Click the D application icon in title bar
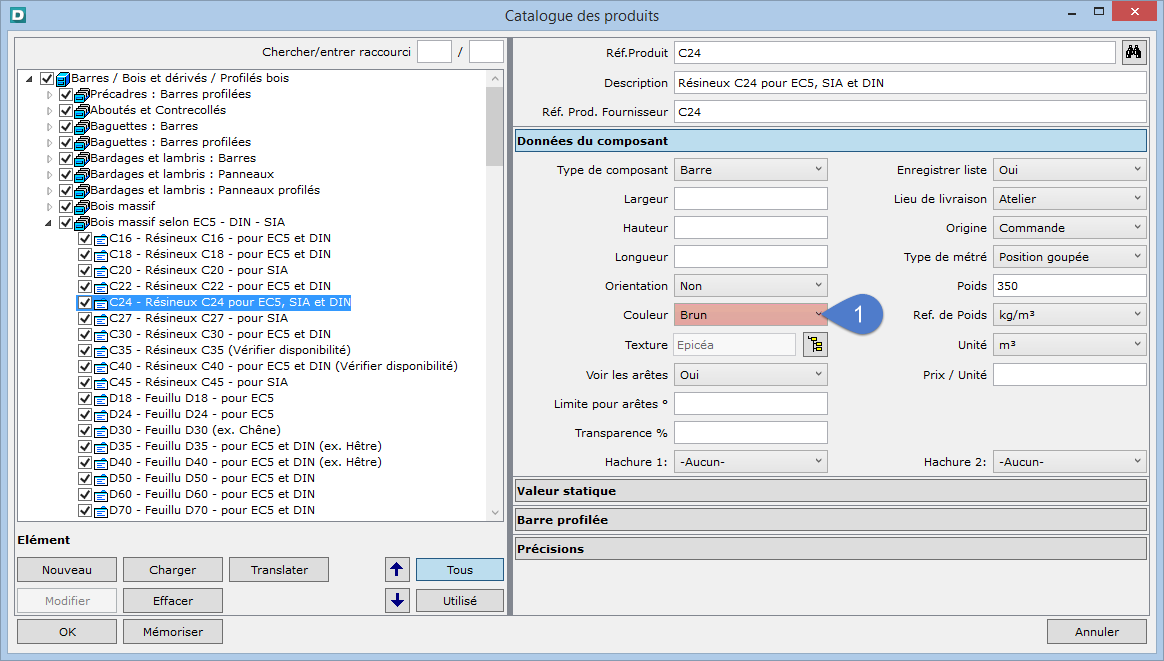Image resolution: width=1164 pixels, height=661 pixels. click(16, 15)
